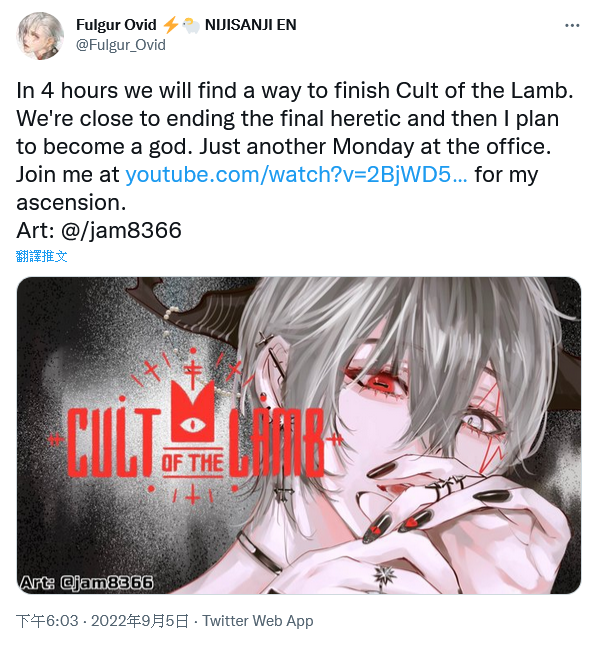This screenshot has height=646, width=598.
Task: Open the youtube.com/watch stream link
Action: 296,175
